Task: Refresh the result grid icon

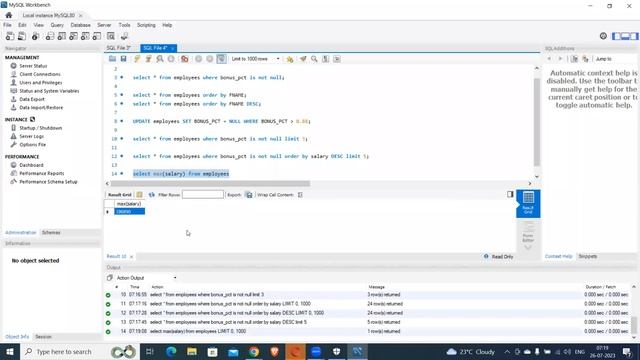Action: (151, 195)
